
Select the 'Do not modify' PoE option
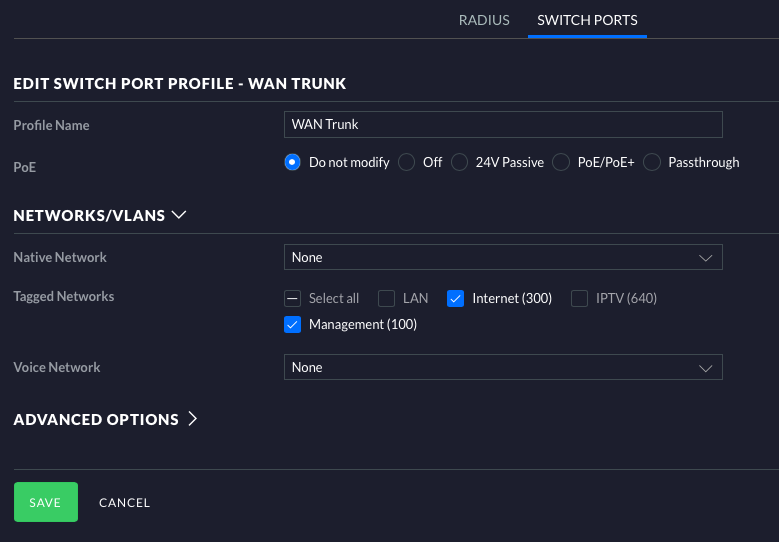(x=293, y=162)
